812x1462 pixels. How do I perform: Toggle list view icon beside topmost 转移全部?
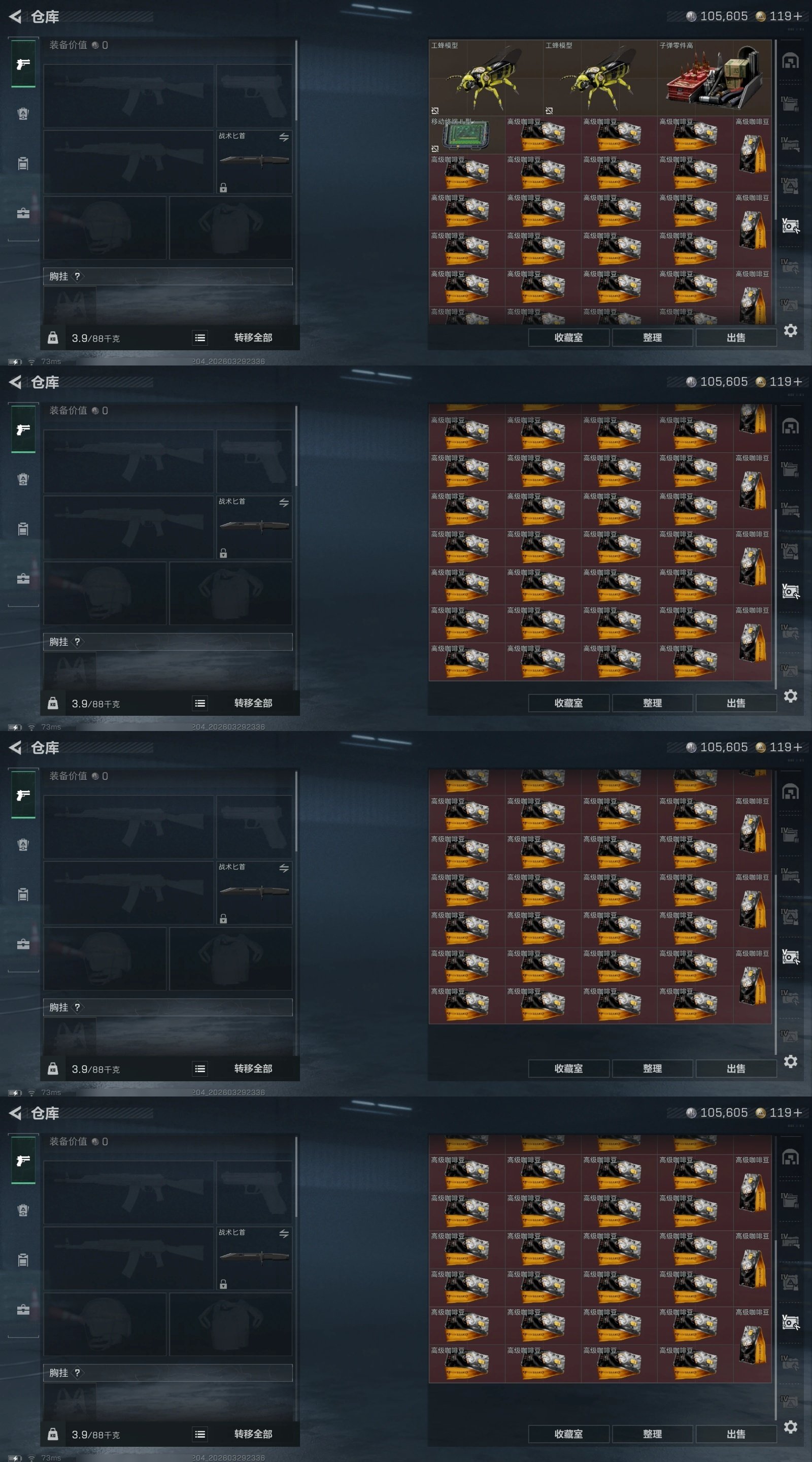[x=200, y=338]
